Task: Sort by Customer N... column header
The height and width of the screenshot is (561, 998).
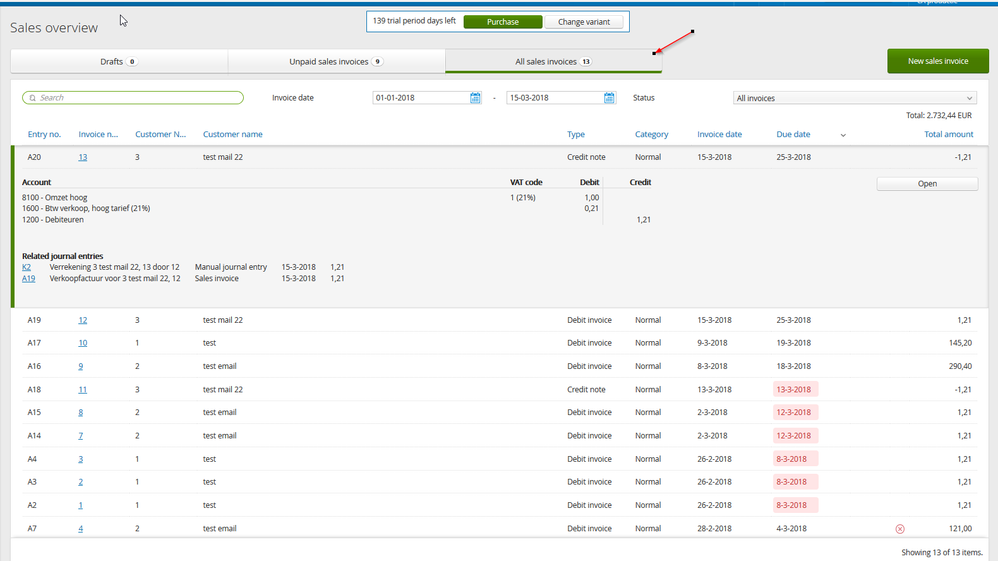Action: (160, 134)
